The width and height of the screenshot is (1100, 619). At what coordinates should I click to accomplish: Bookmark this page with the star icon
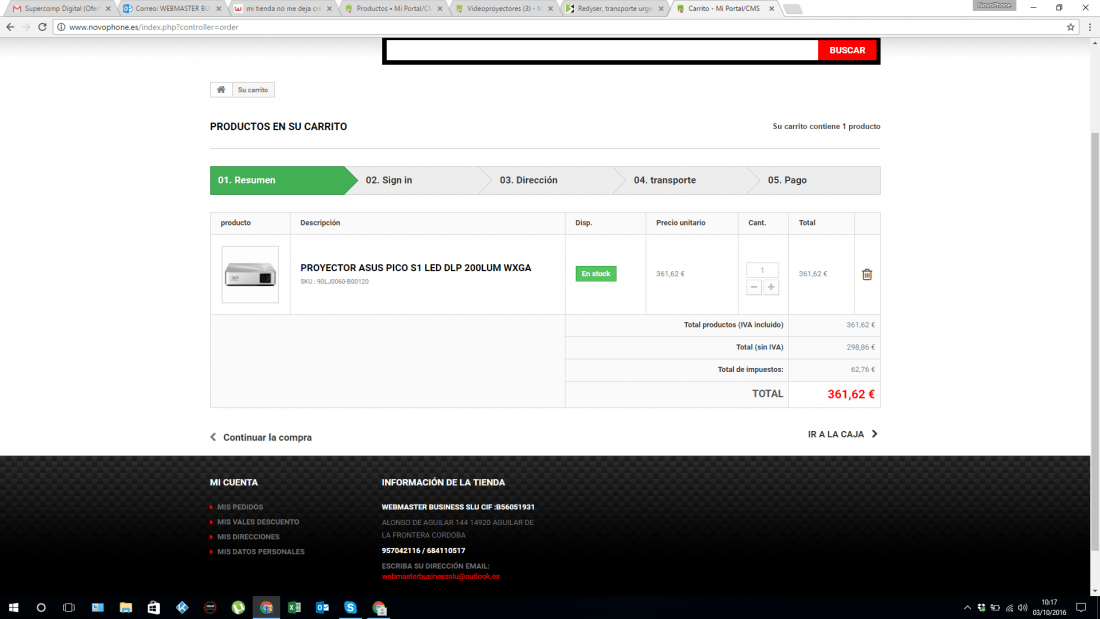coord(1071,27)
